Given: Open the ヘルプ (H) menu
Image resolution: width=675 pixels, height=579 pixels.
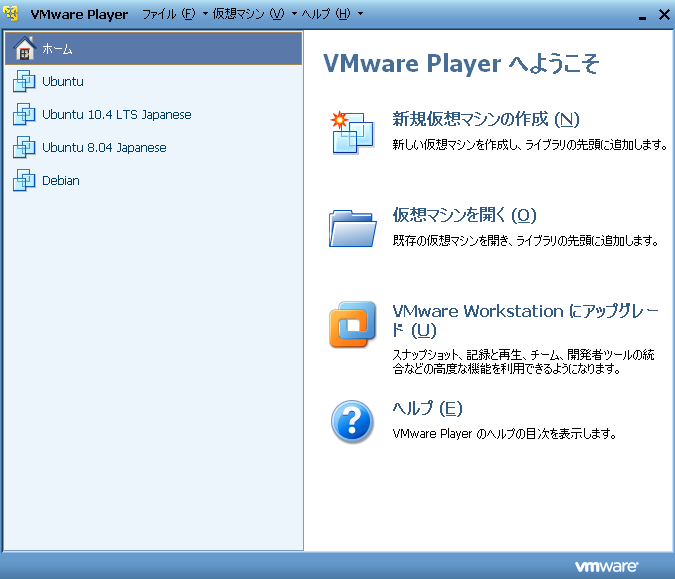Looking at the screenshot, I should click(326, 14).
